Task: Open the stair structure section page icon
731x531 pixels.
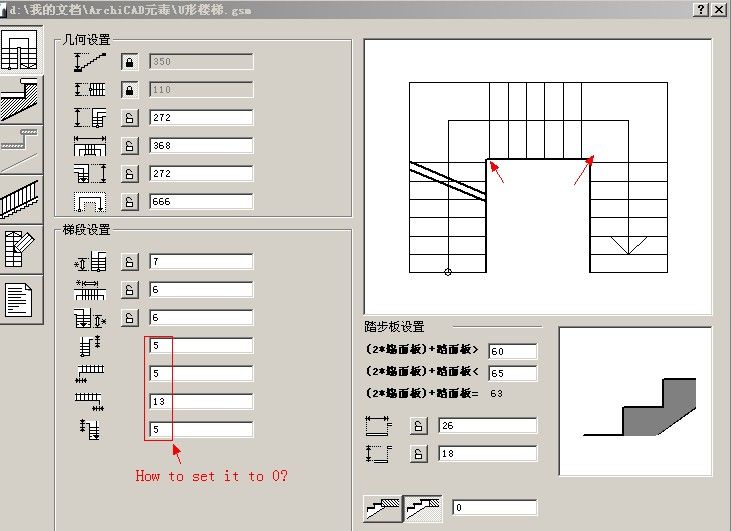Action: pos(20,99)
